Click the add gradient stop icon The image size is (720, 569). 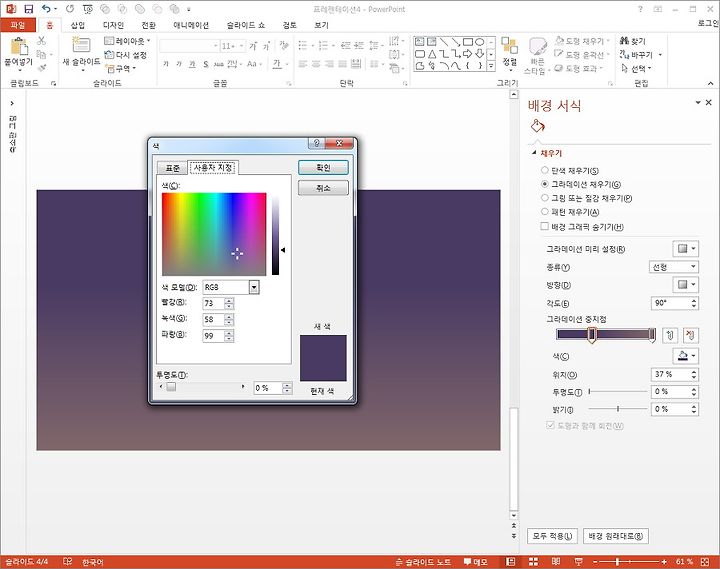tap(669, 335)
